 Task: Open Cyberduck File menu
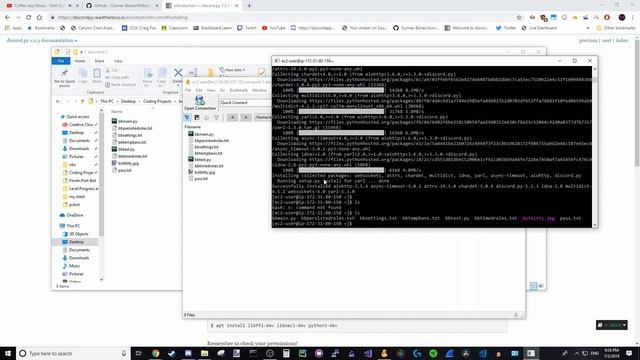pos(188,90)
